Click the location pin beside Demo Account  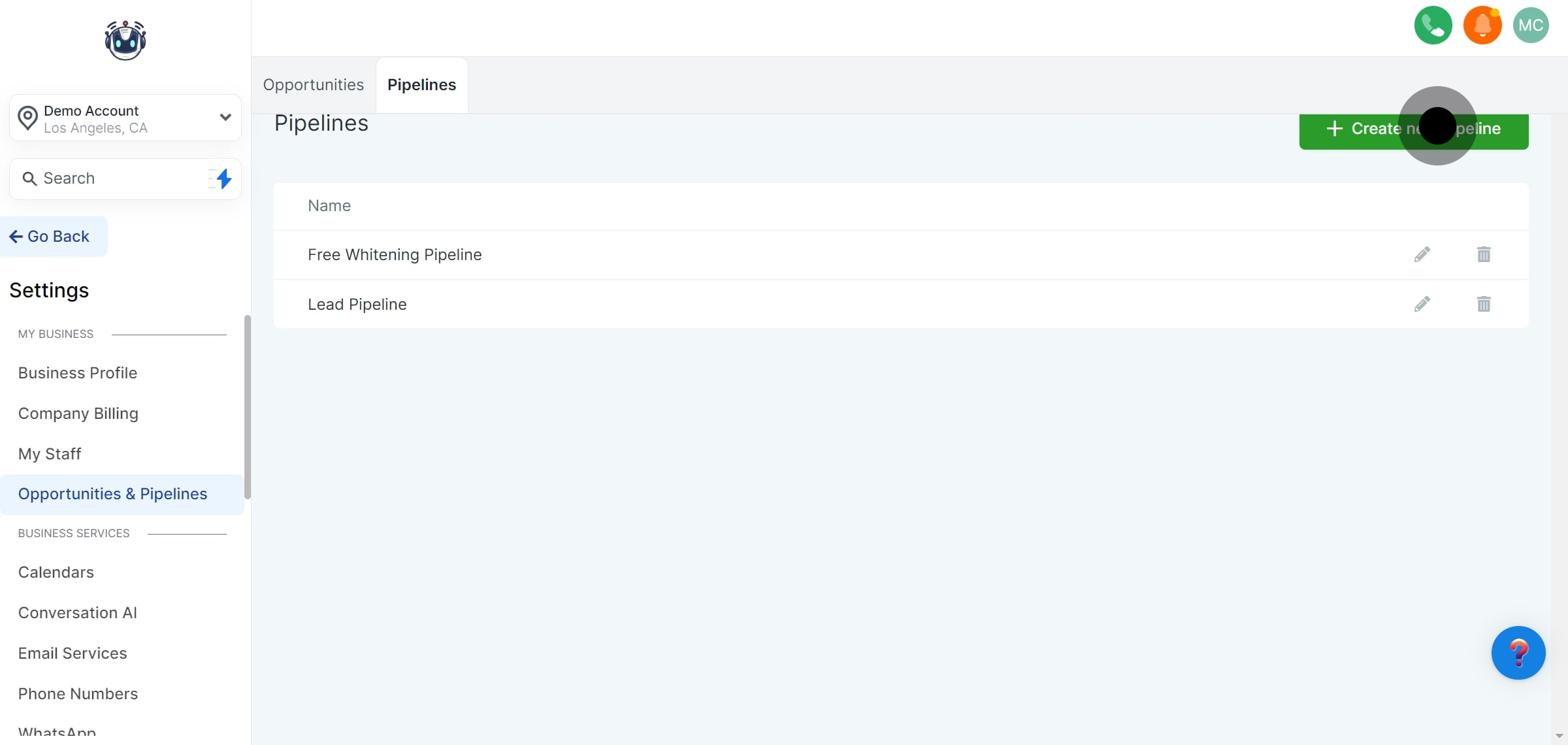pos(27,118)
